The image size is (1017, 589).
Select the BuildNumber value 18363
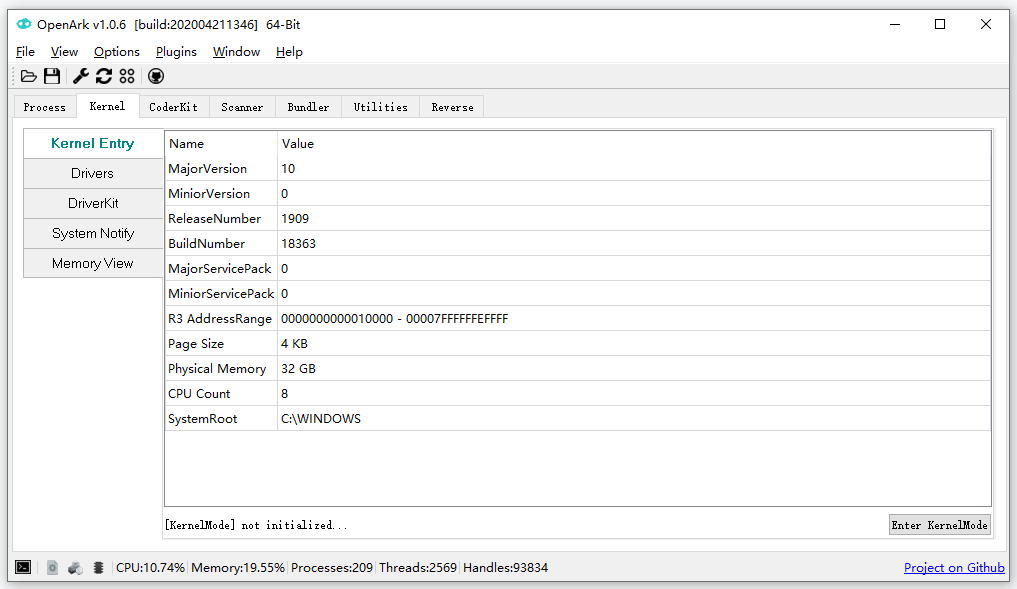[x=634, y=243]
